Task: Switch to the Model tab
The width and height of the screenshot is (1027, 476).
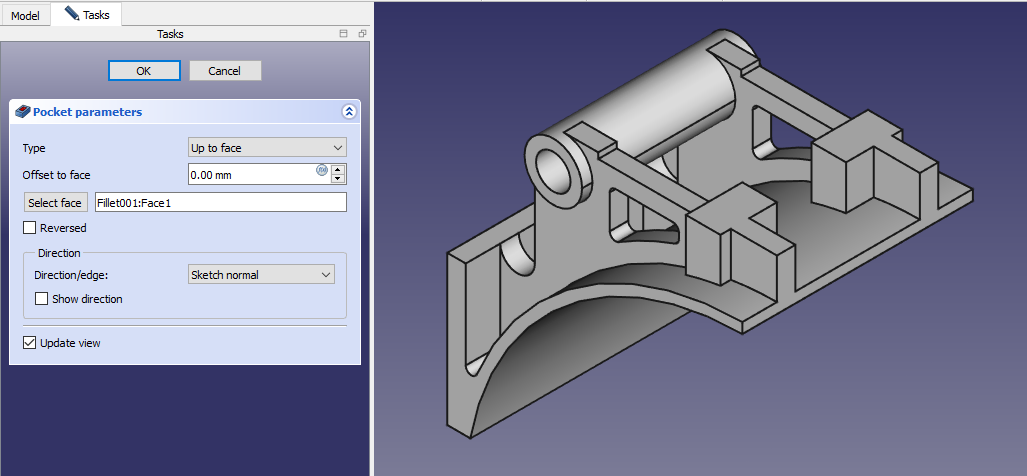Action: pyautogui.click(x=25, y=16)
